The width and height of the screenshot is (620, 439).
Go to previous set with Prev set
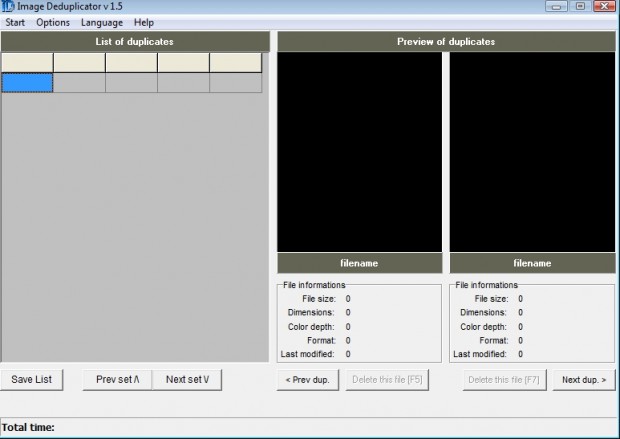[x=117, y=380]
